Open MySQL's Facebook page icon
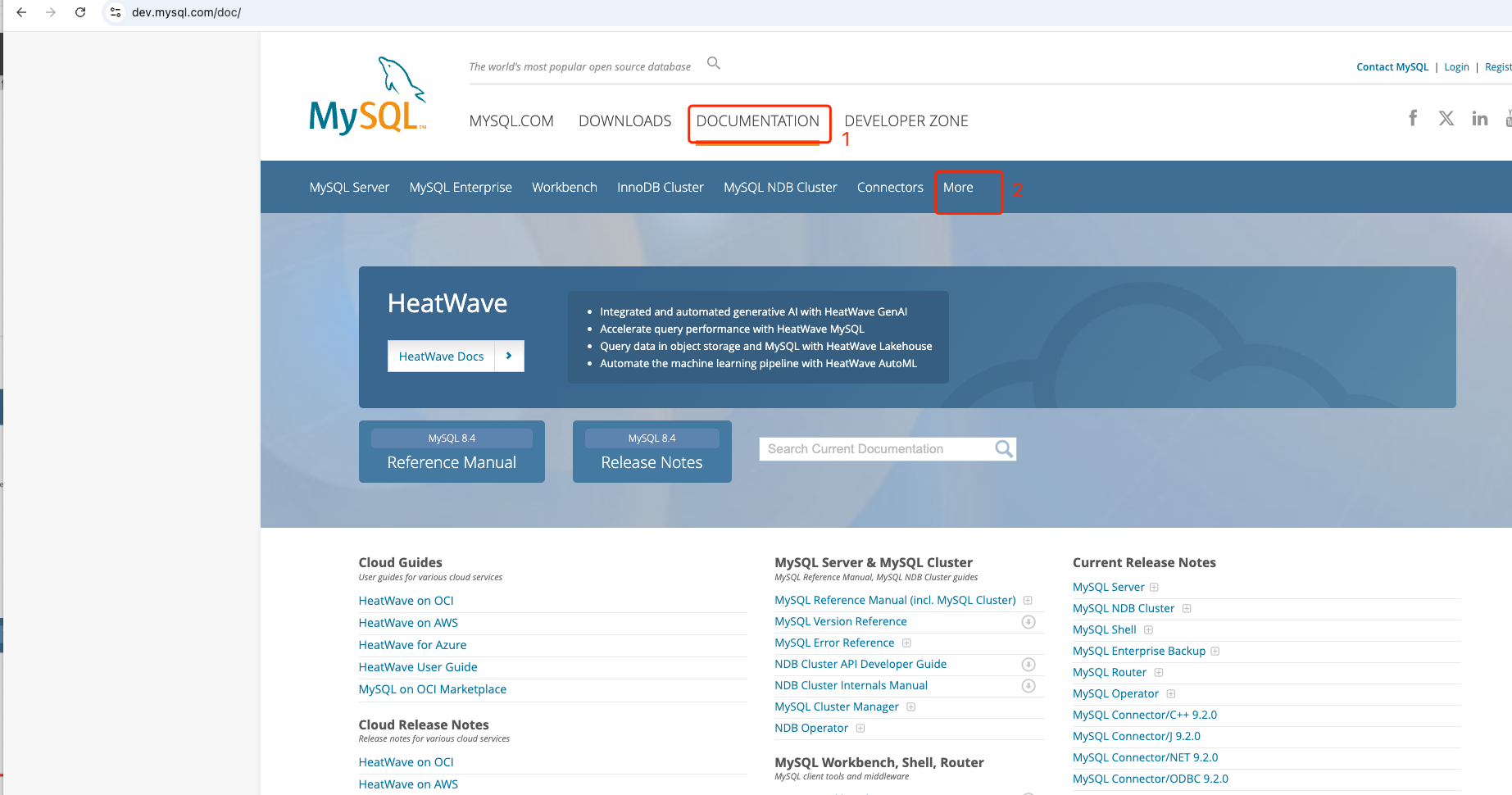 pyautogui.click(x=1413, y=118)
